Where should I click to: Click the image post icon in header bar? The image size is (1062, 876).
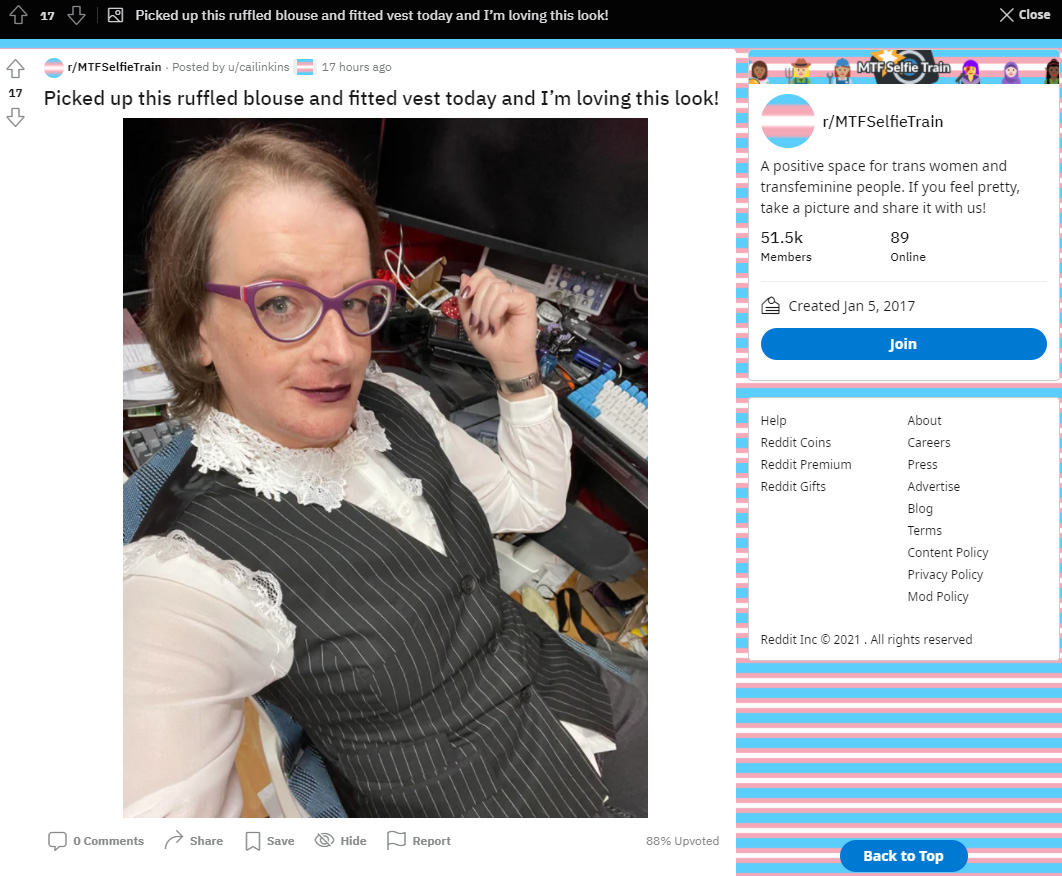coord(116,15)
